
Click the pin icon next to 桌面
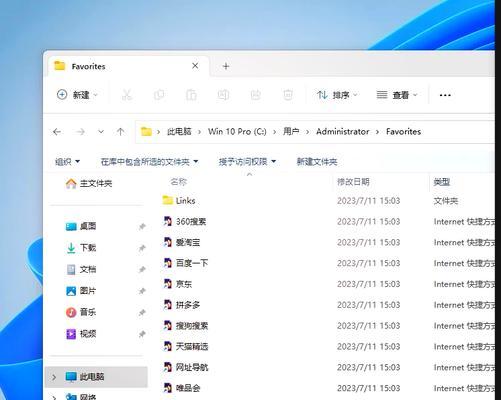(142, 227)
